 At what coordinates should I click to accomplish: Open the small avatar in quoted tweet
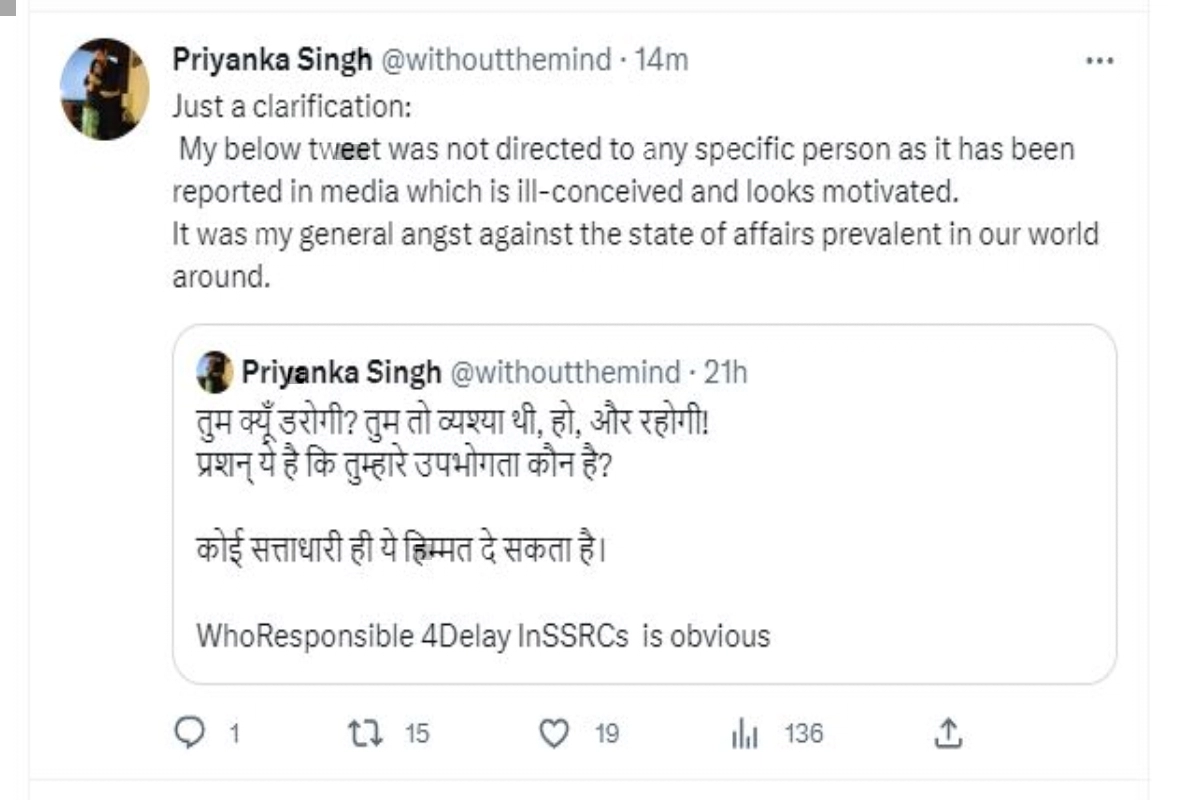point(214,373)
